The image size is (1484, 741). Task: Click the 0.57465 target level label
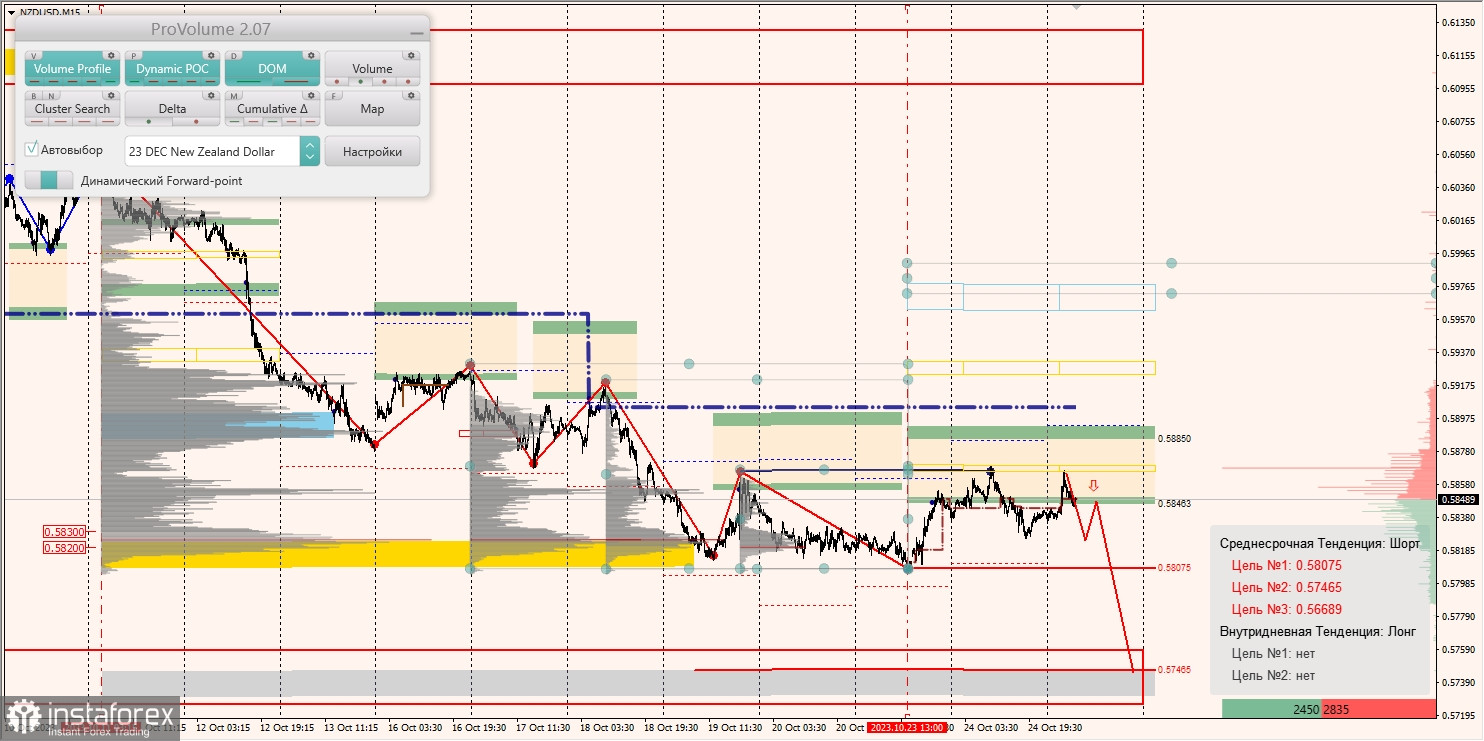pos(1174,669)
